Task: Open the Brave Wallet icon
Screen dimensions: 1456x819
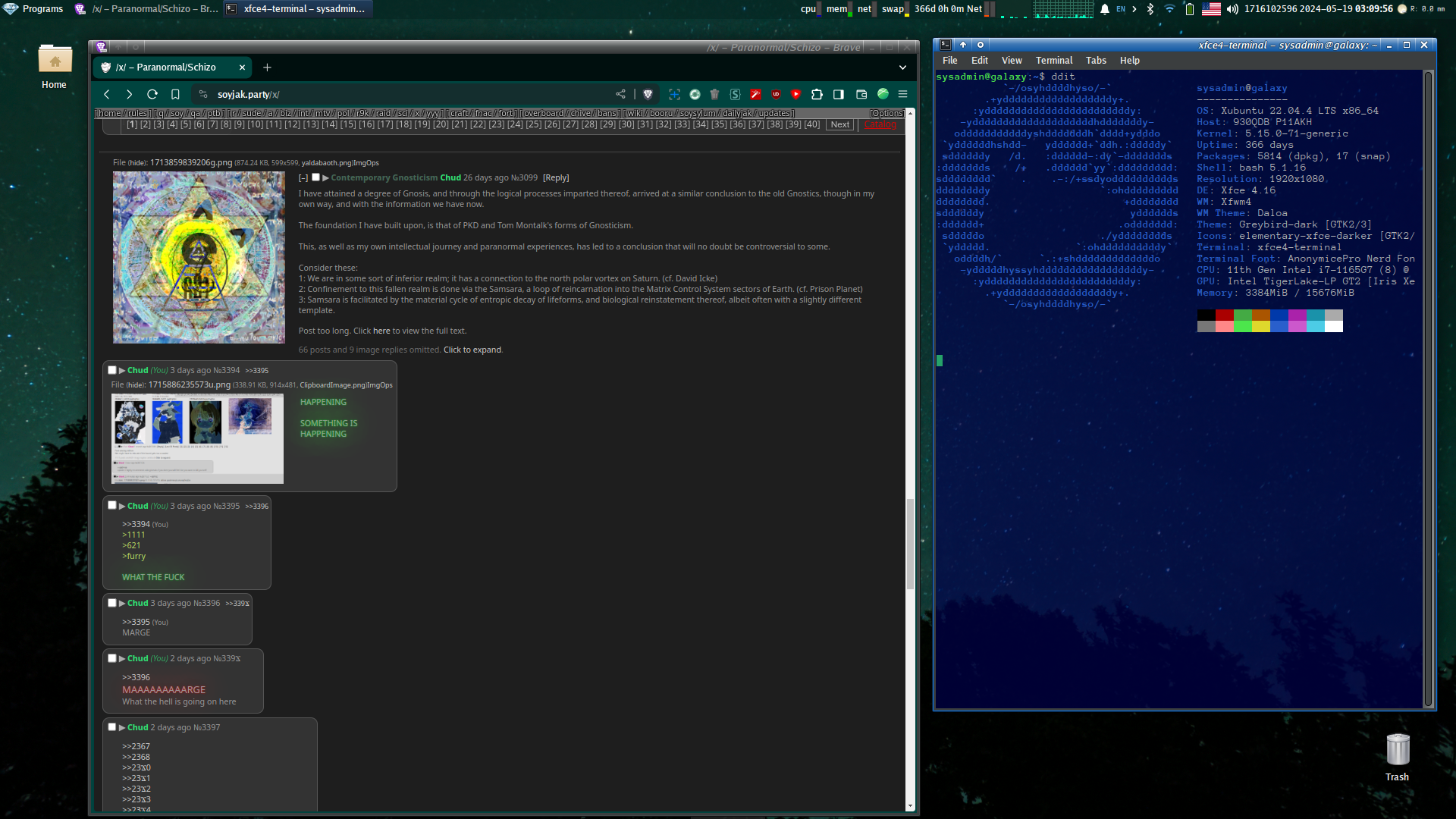Action: coord(861,94)
